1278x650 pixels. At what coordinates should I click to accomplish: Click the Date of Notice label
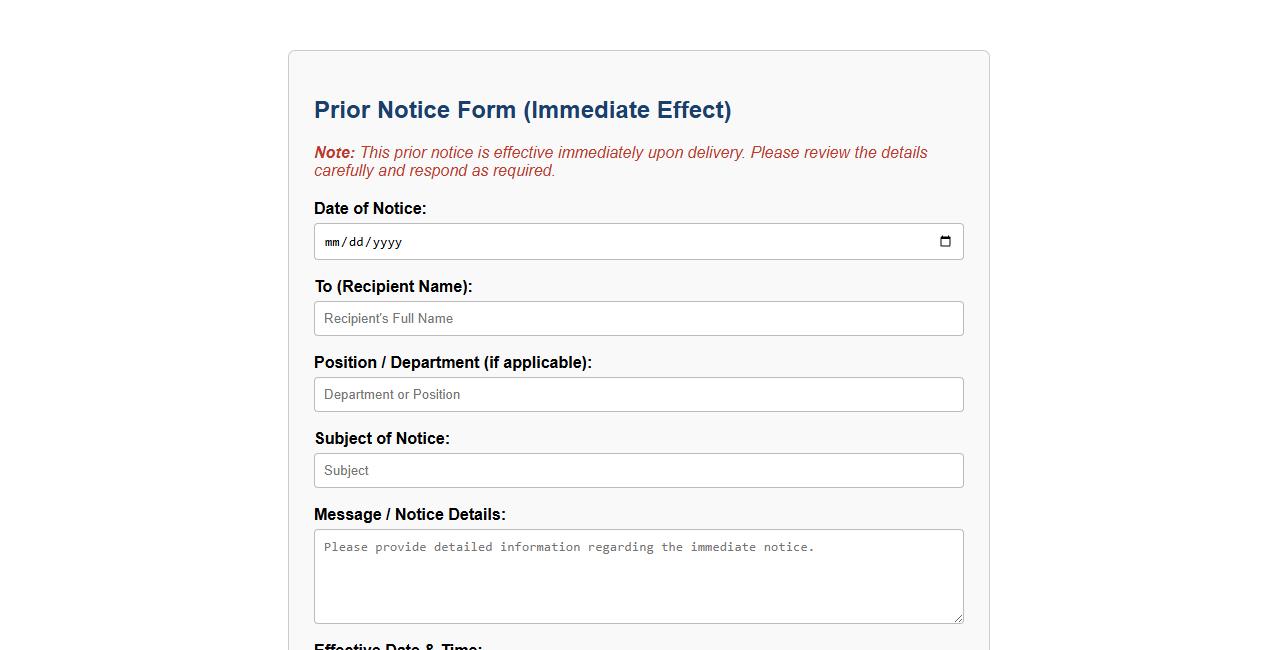[x=370, y=208]
